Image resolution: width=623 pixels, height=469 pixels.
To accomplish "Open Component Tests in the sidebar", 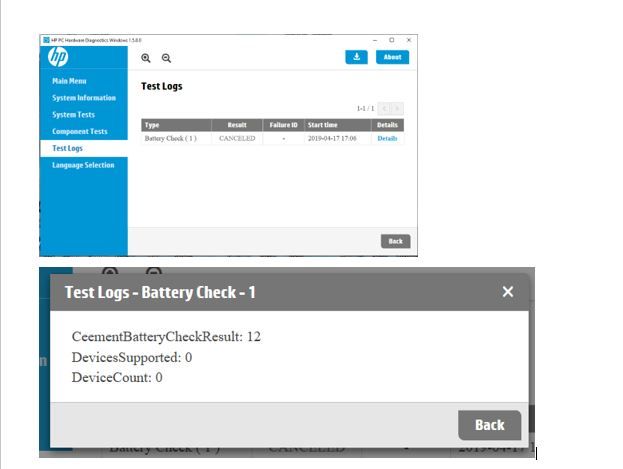I will coord(79,131).
